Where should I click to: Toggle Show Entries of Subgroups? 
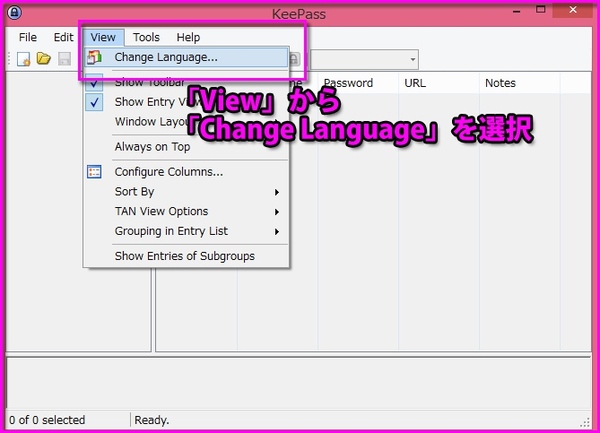[x=186, y=256]
